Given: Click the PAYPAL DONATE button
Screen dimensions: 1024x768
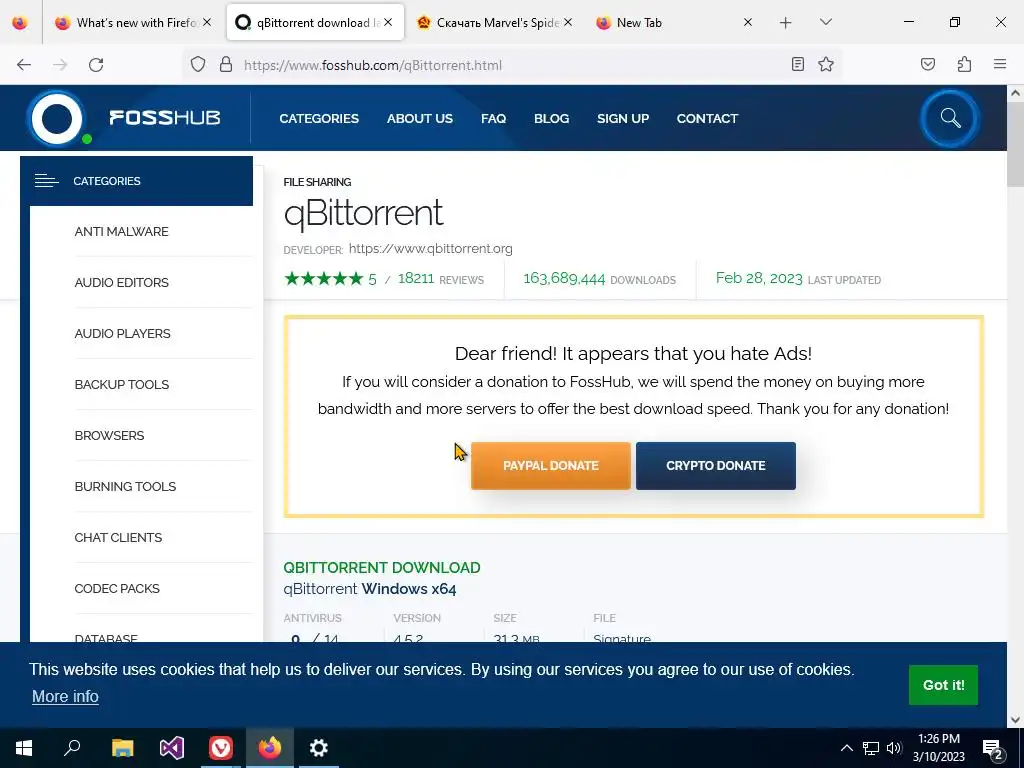Looking at the screenshot, I should pos(551,466).
